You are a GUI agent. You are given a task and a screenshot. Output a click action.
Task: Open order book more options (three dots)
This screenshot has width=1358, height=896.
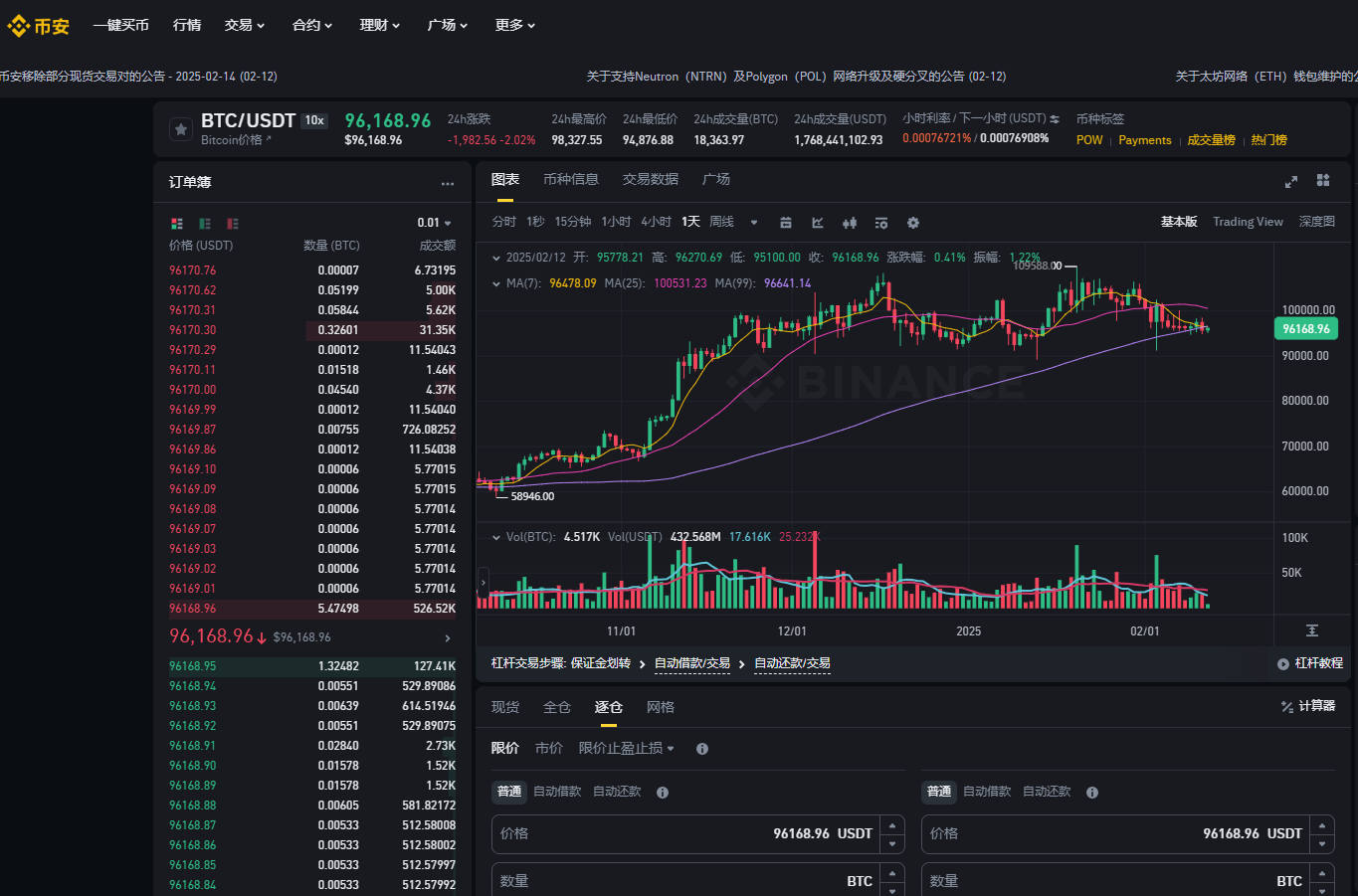tap(448, 183)
